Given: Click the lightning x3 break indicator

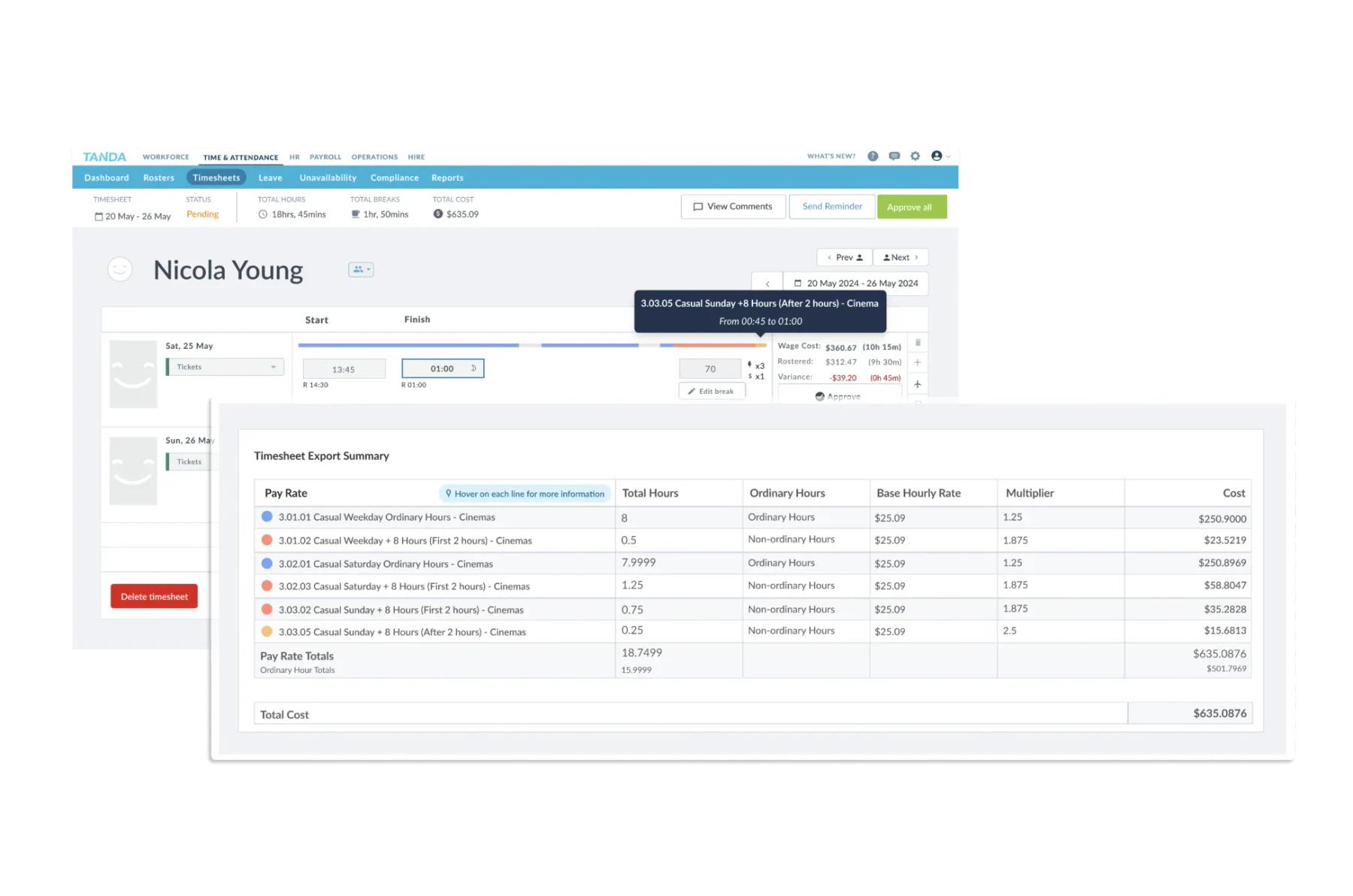Looking at the screenshot, I should (x=756, y=365).
